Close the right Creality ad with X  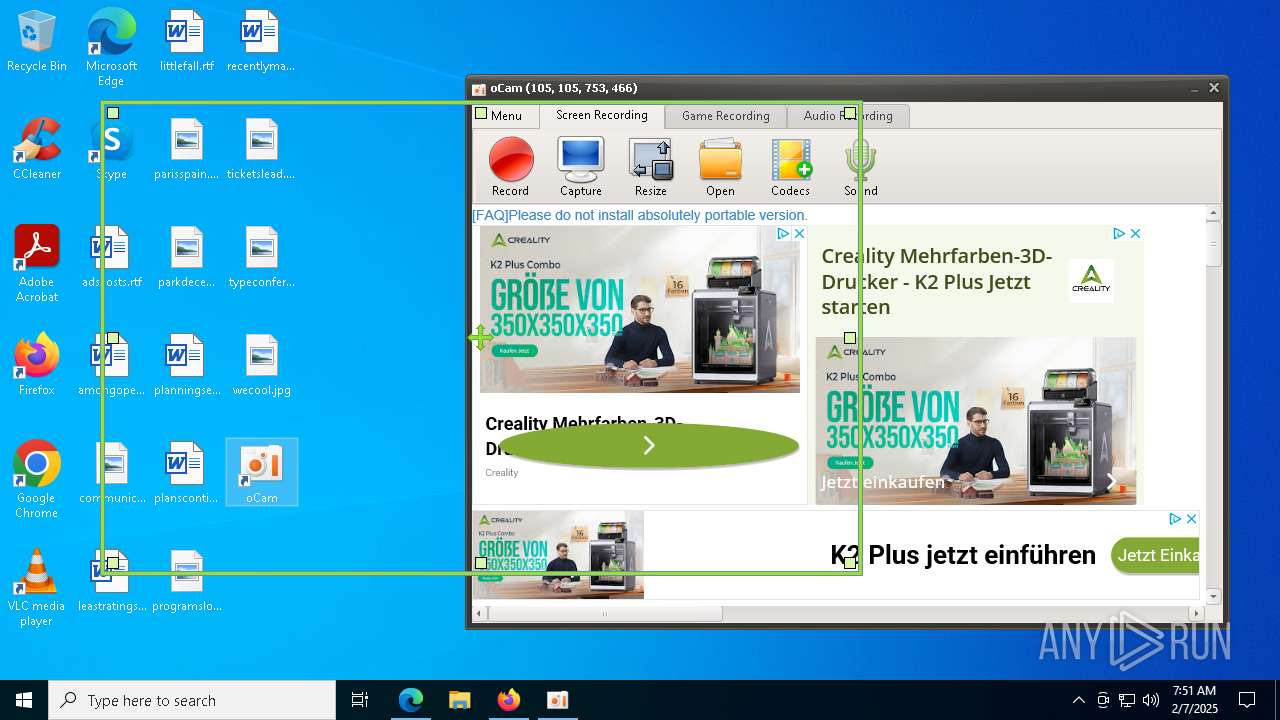[1135, 233]
